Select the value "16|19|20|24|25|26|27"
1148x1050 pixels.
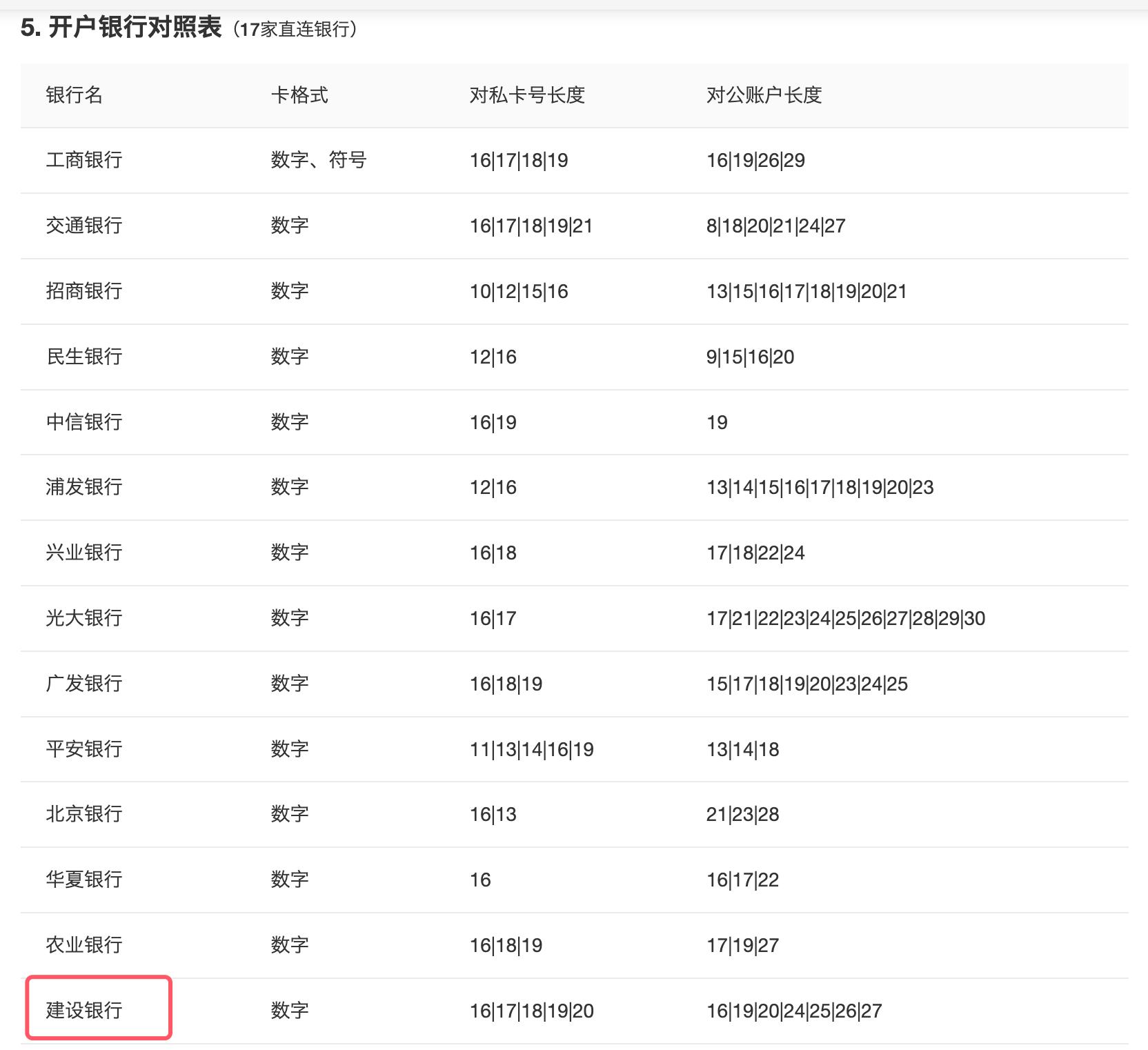794,1011
